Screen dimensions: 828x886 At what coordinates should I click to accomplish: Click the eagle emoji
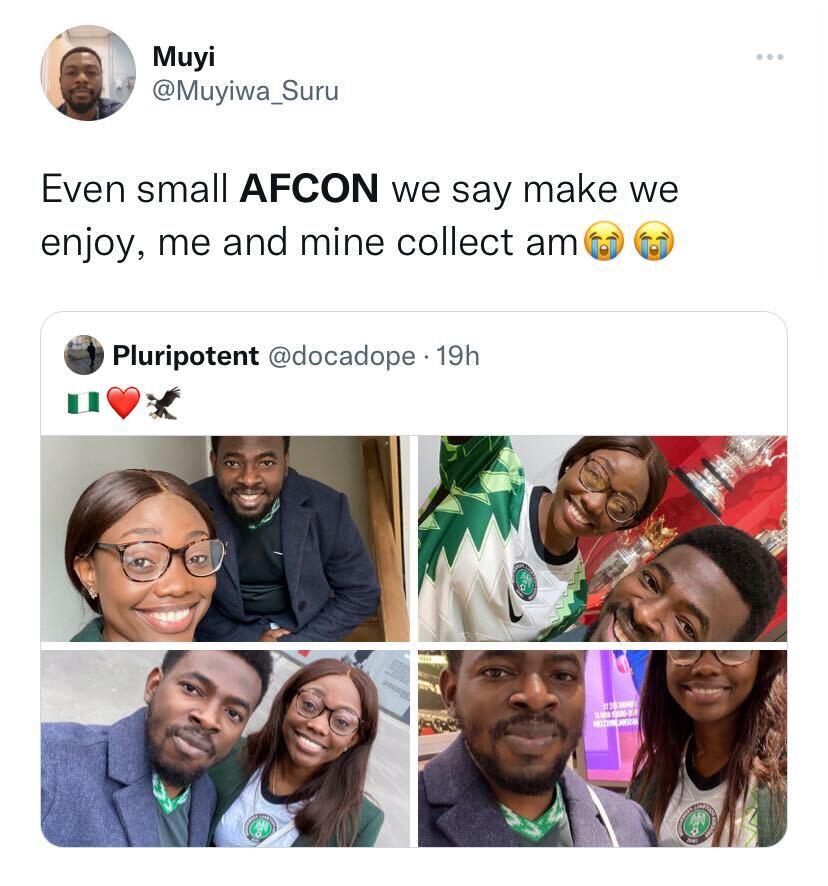164,403
